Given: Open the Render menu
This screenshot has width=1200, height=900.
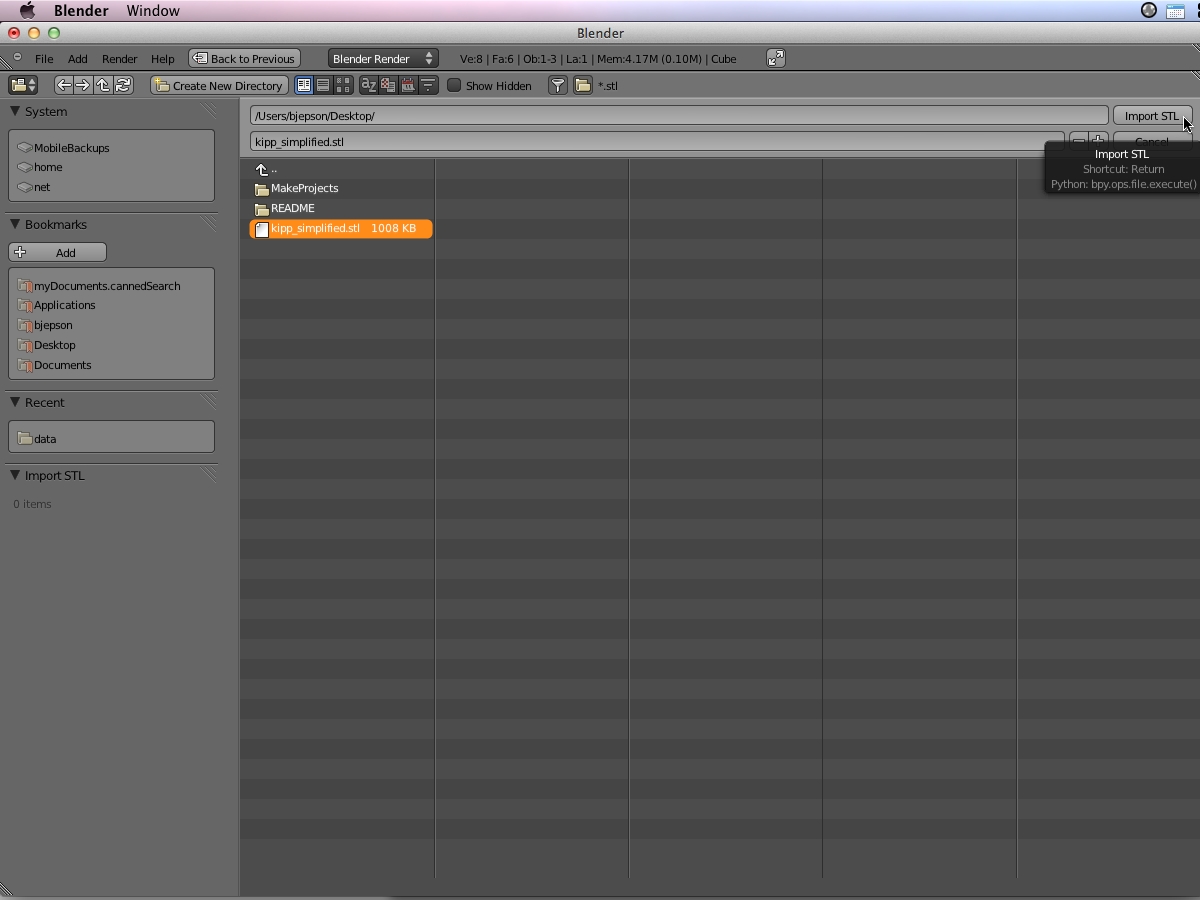Looking at the screenshot, I should [119, 58].
